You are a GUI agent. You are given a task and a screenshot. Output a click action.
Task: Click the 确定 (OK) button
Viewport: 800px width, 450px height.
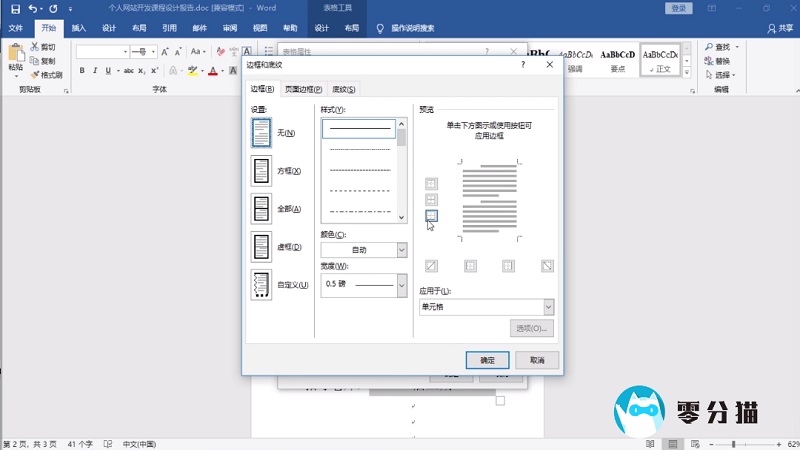(487, 360)
